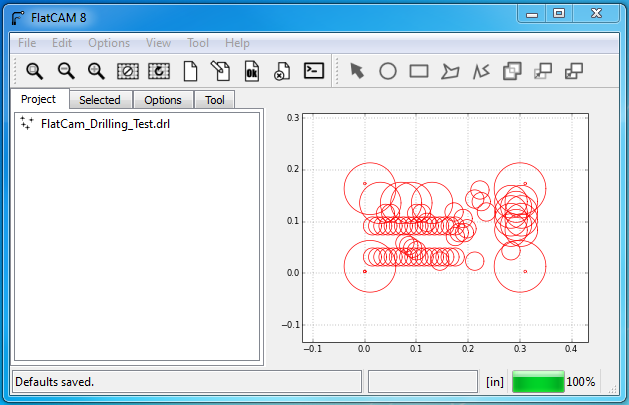
Task: Open the command line shell icon
Action: [x=314, y=71]
